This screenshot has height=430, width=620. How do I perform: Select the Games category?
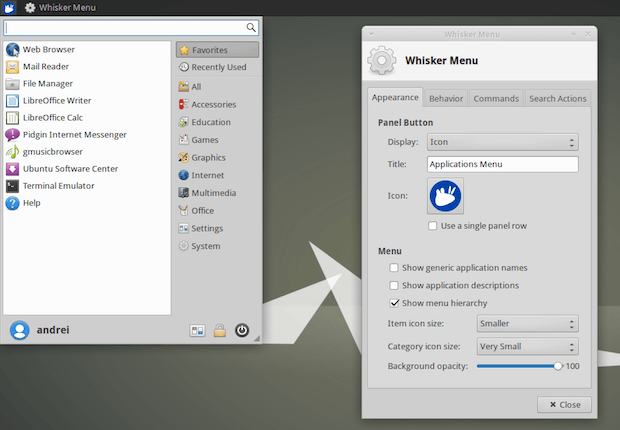217,140
